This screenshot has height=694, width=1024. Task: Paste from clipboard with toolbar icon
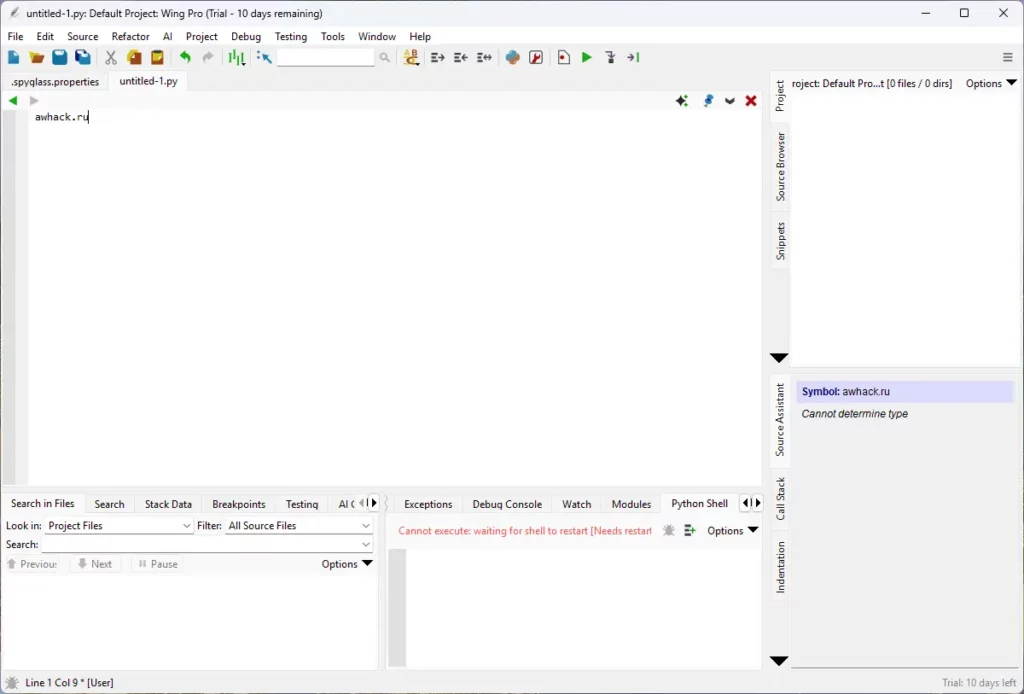tap(157, 57)
